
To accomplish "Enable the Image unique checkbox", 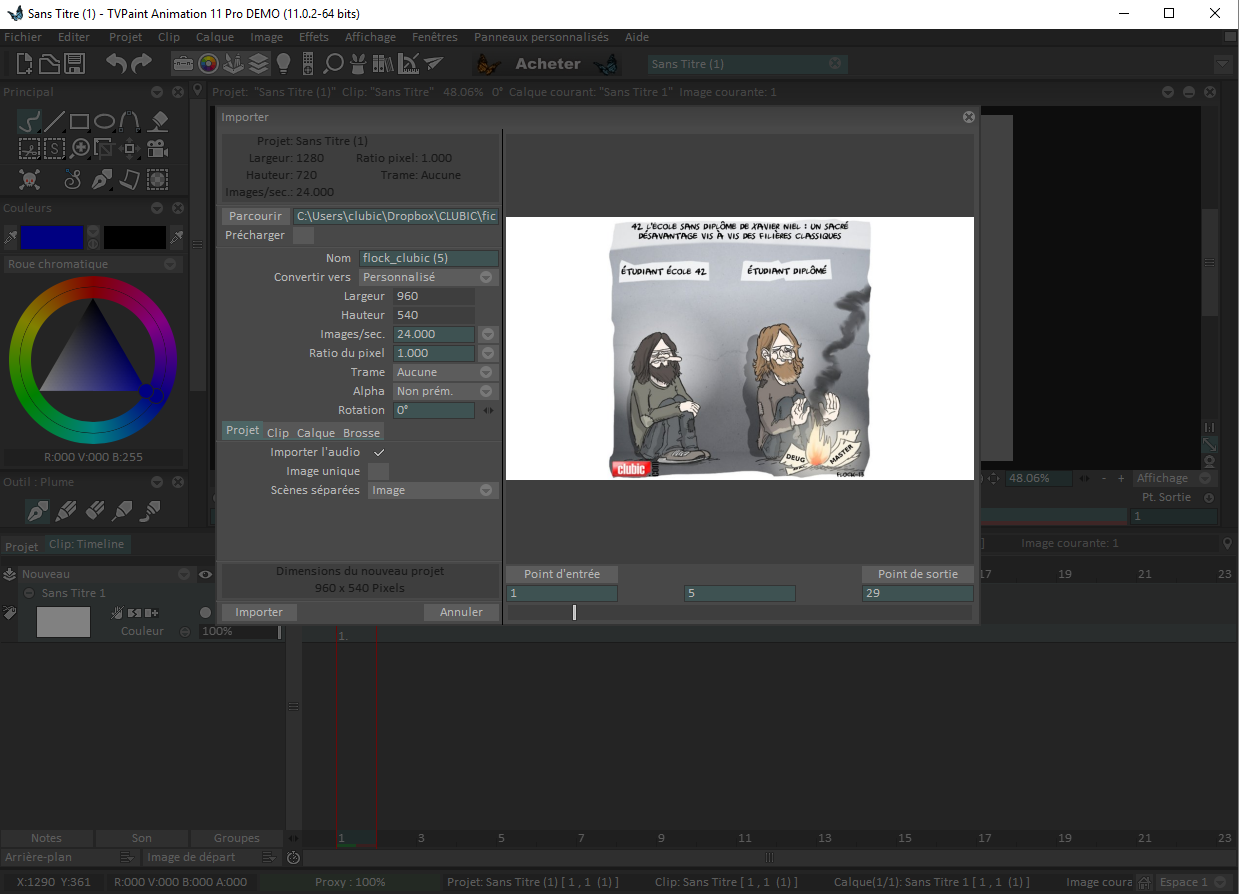I will click(x=379, y=471).
